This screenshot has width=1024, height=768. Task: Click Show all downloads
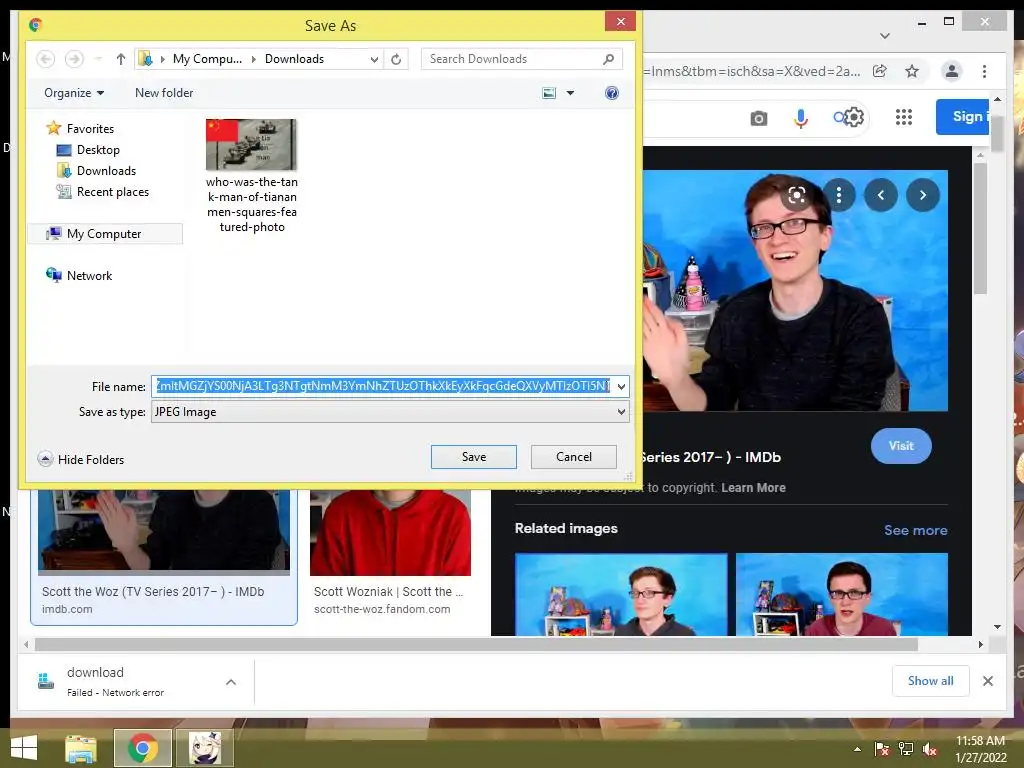pos(931,680)
